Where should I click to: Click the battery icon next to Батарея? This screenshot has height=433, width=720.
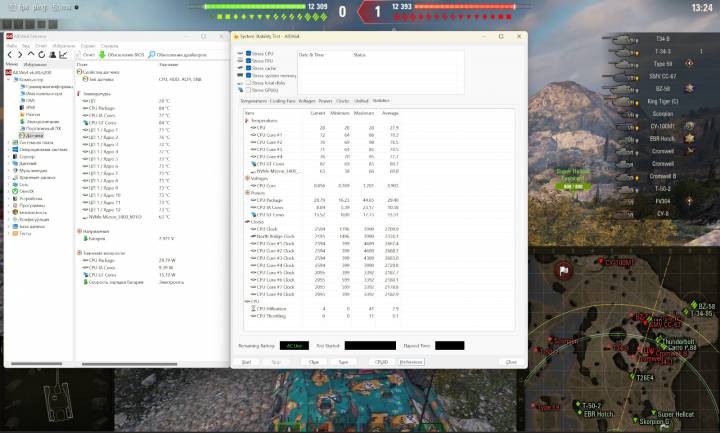[85, 239]
